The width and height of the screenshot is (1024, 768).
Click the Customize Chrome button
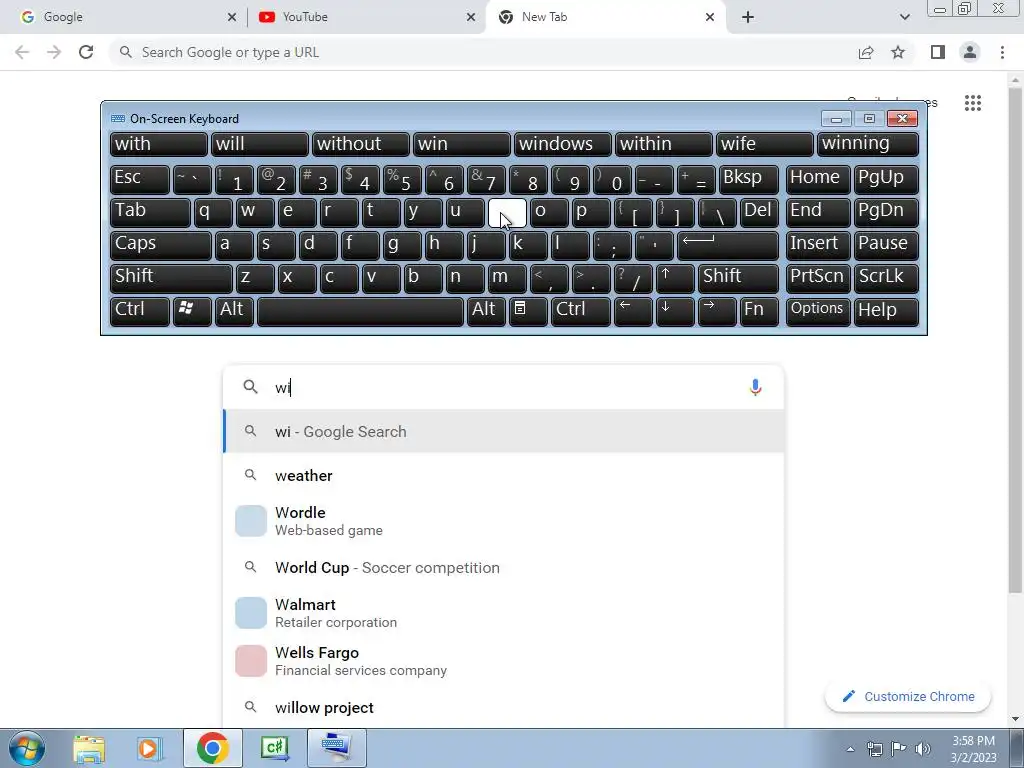908,696
